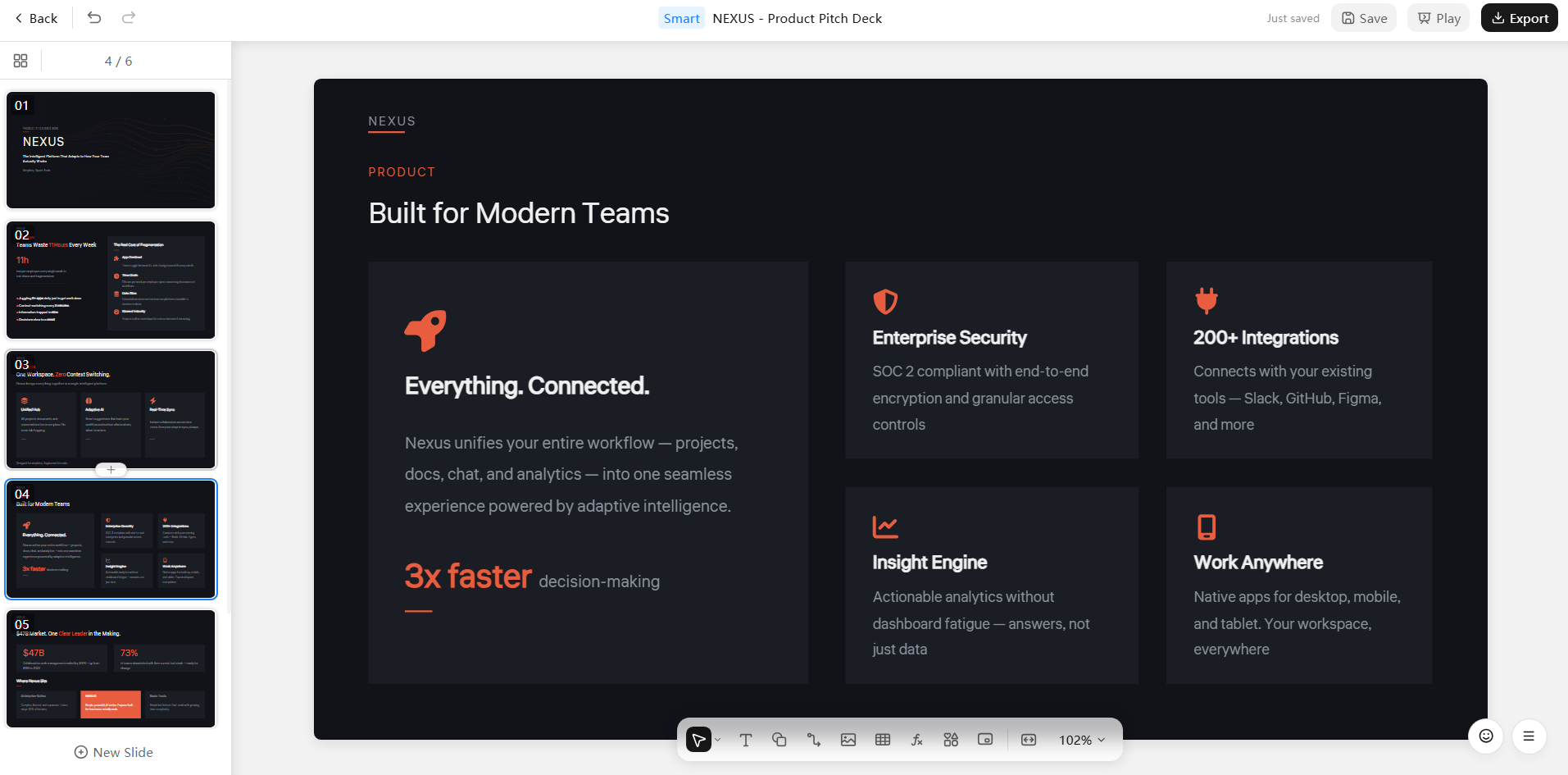Select the 'Connects with your existing tools' description
Image resolution: width=1568 pixels, height=775 pixels.
point(1288,398)
